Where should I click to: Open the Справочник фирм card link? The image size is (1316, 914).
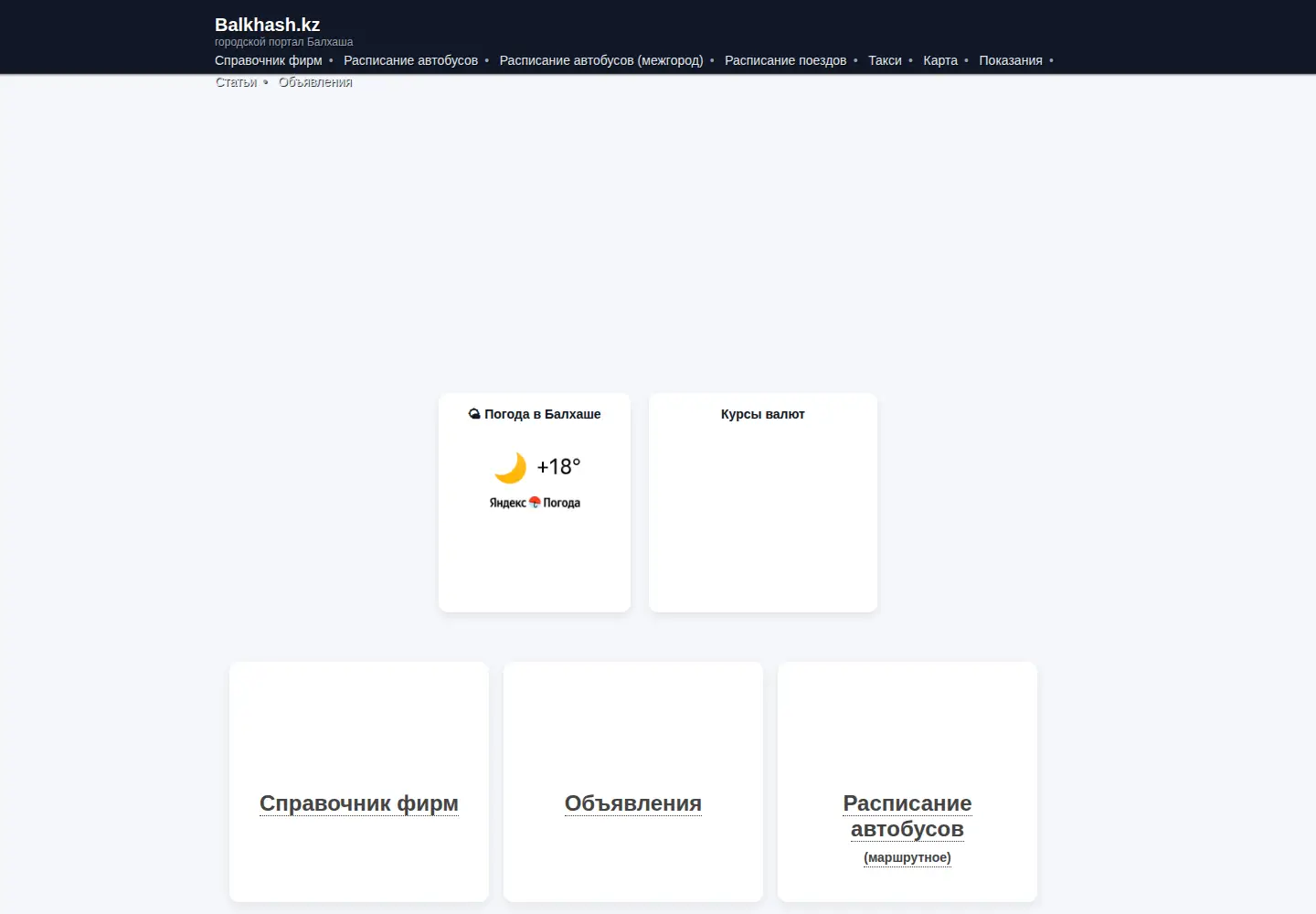[x=359, y=803]
